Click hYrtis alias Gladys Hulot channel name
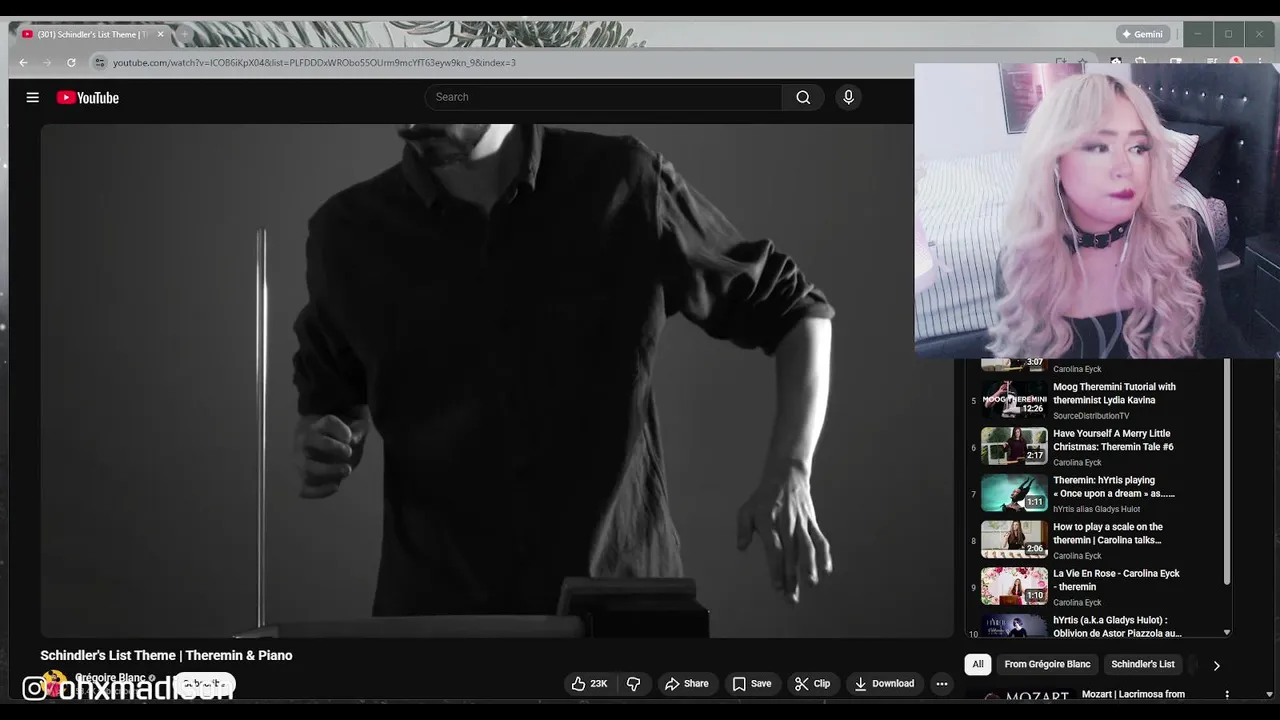The width and height of the screenshot is (1280, 720). 1096,509
